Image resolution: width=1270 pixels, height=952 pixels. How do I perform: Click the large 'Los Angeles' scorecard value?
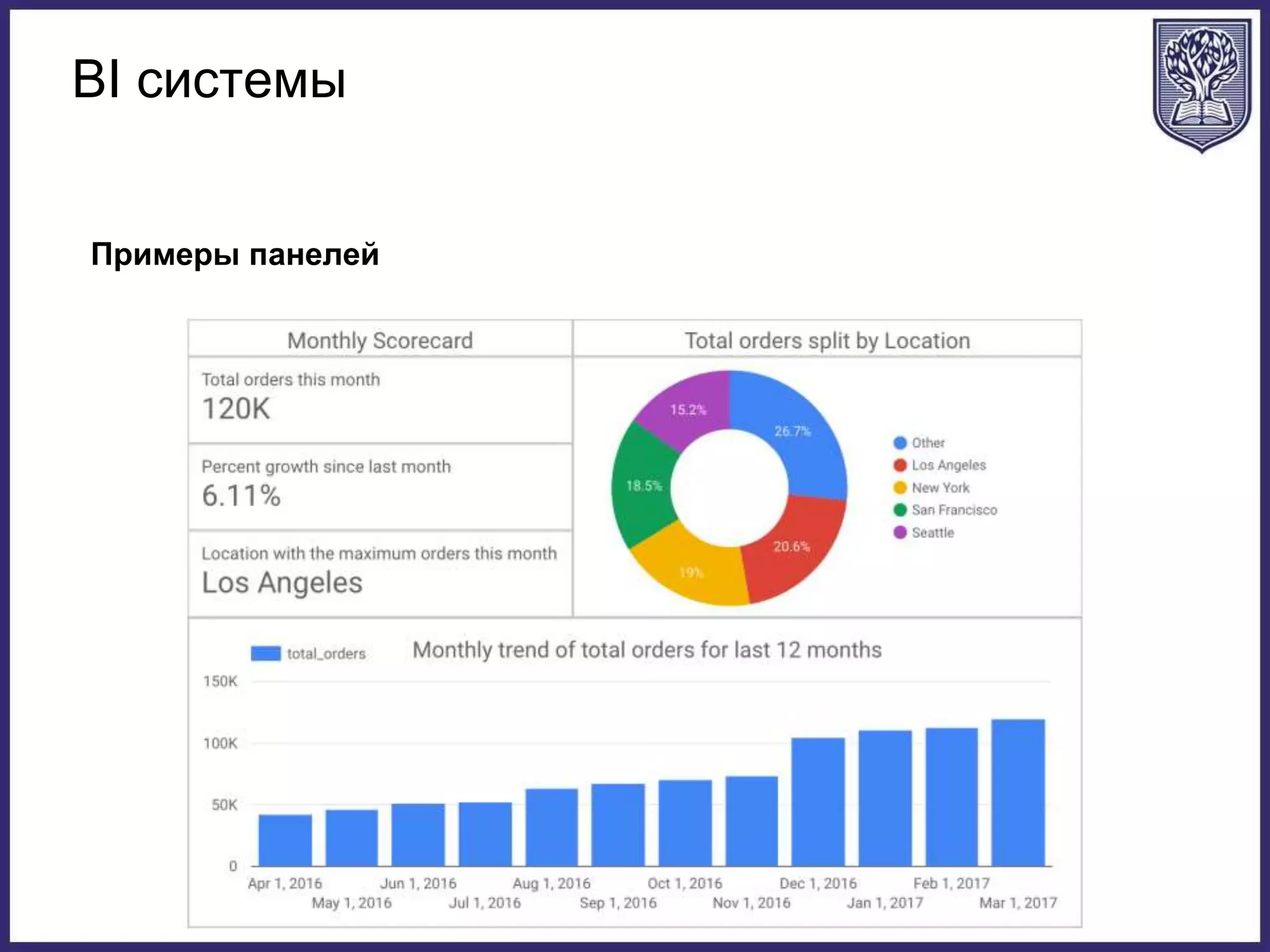[282, 583]
